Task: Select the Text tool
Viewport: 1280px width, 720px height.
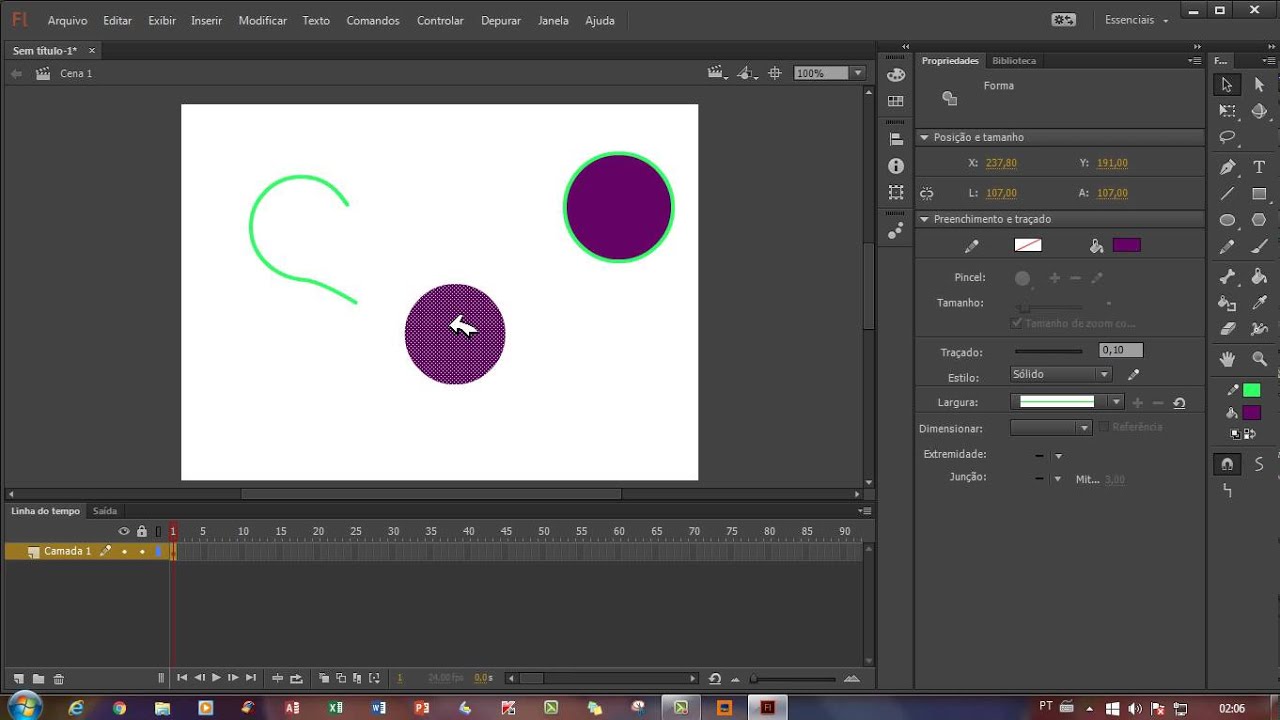Action: click(x=1259, y=167)
